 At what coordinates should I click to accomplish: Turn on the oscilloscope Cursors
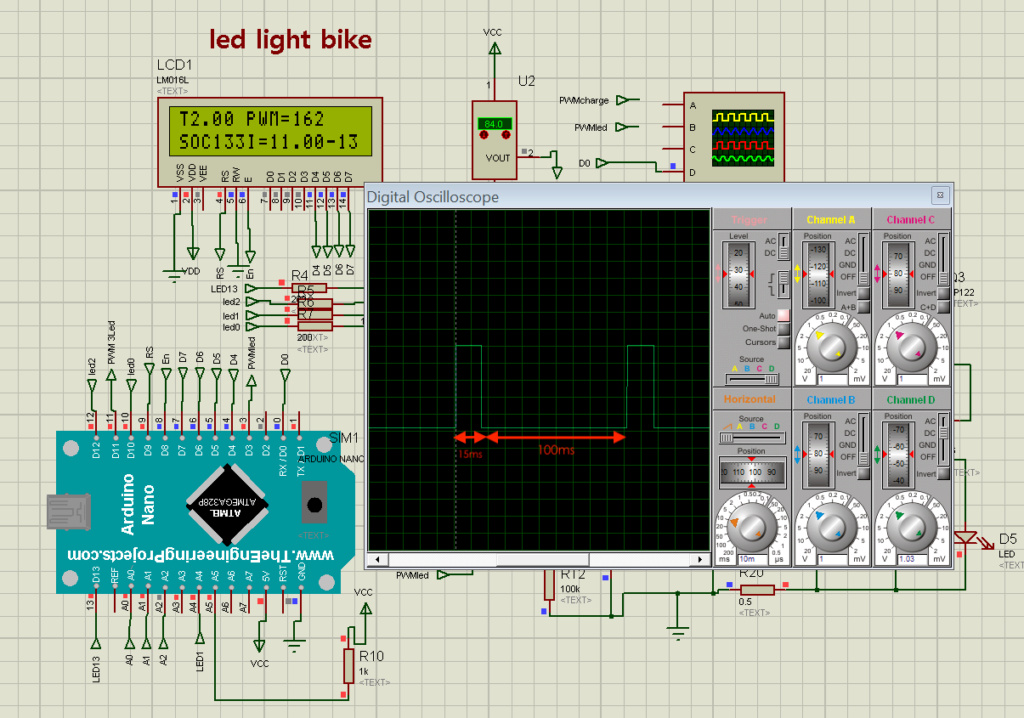(783, 342)
